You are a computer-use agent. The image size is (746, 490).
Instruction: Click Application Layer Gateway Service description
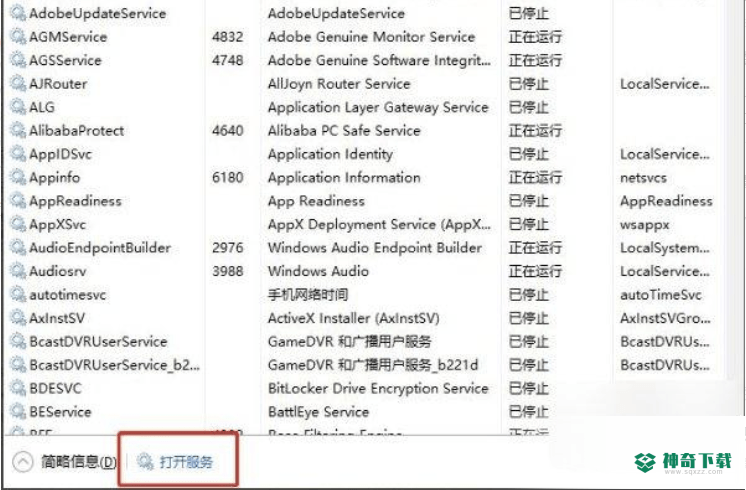378,108
